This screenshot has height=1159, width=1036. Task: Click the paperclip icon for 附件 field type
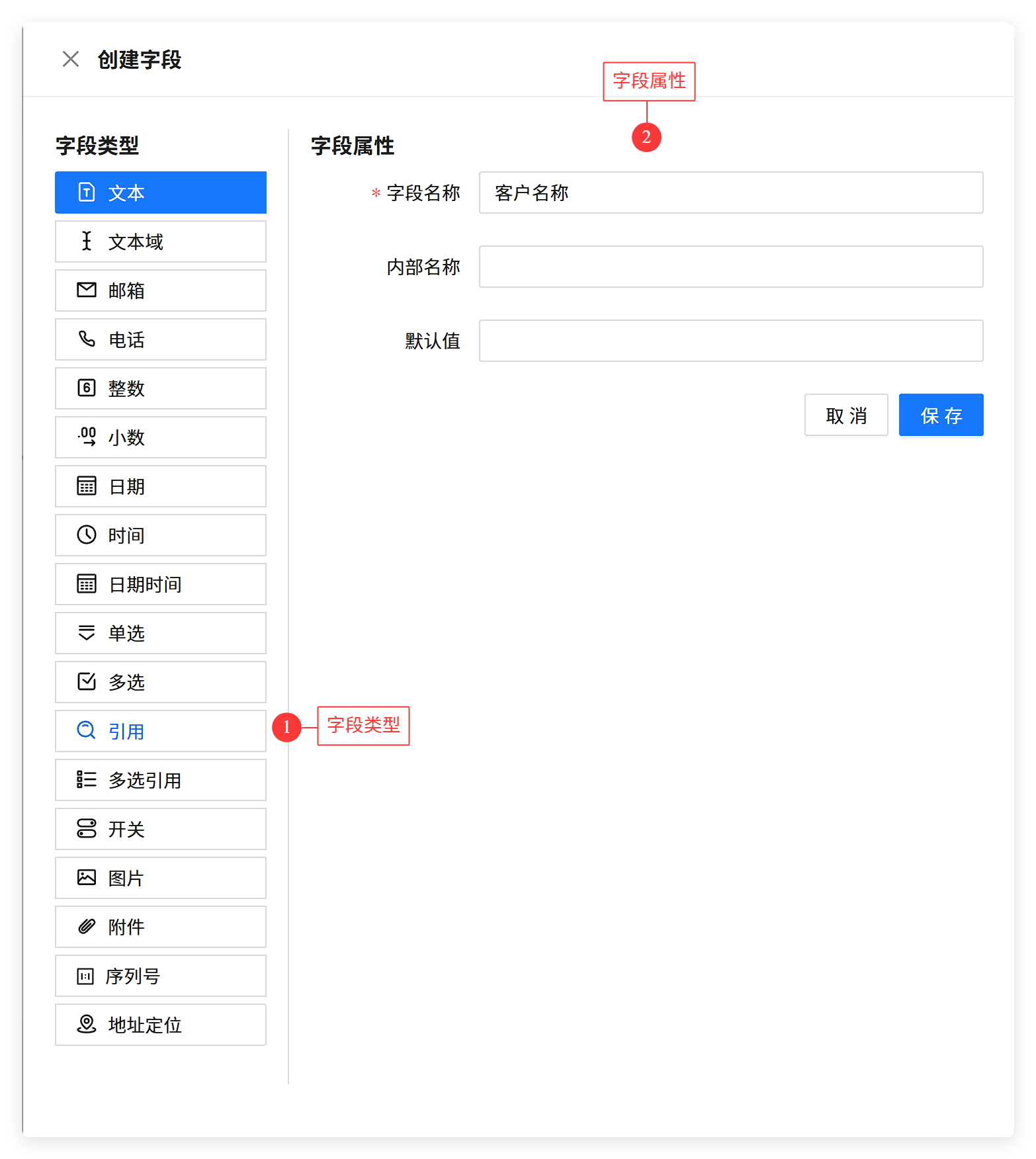pos(87,926)
